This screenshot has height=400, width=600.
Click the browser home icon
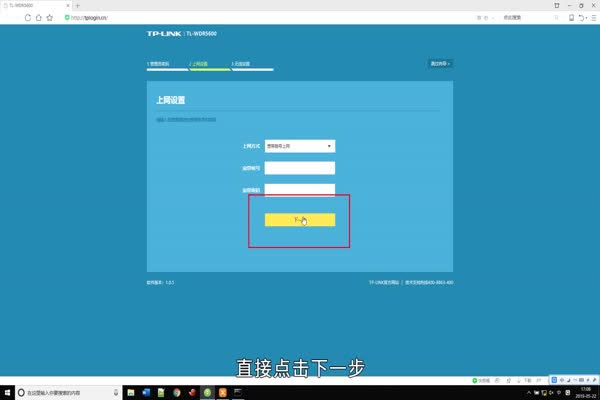[x=36, y=18]
